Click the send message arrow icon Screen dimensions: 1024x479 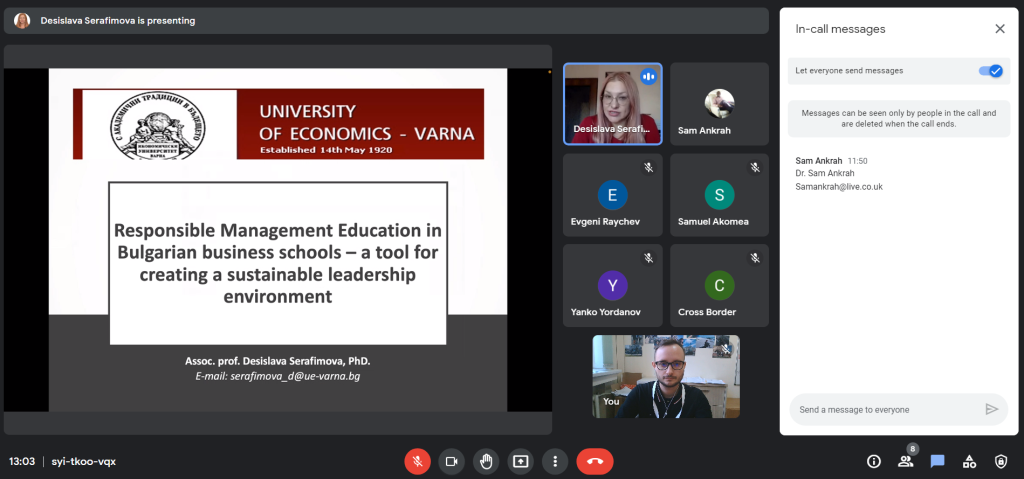[x=991, y=409]
